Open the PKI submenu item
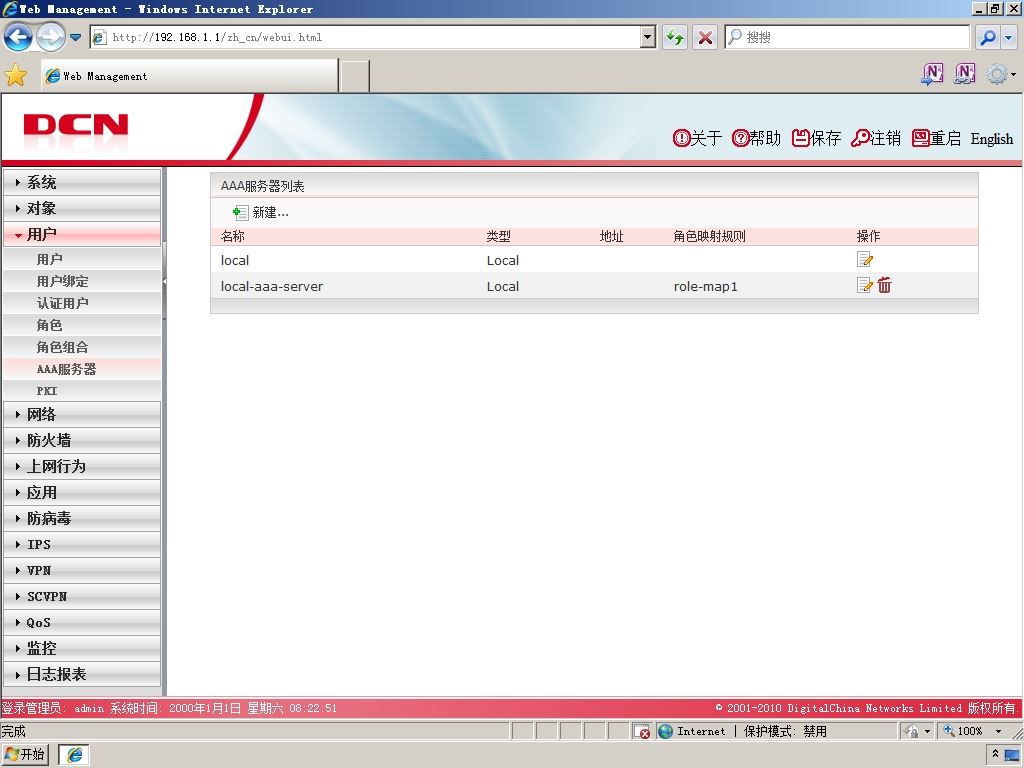 82,391
